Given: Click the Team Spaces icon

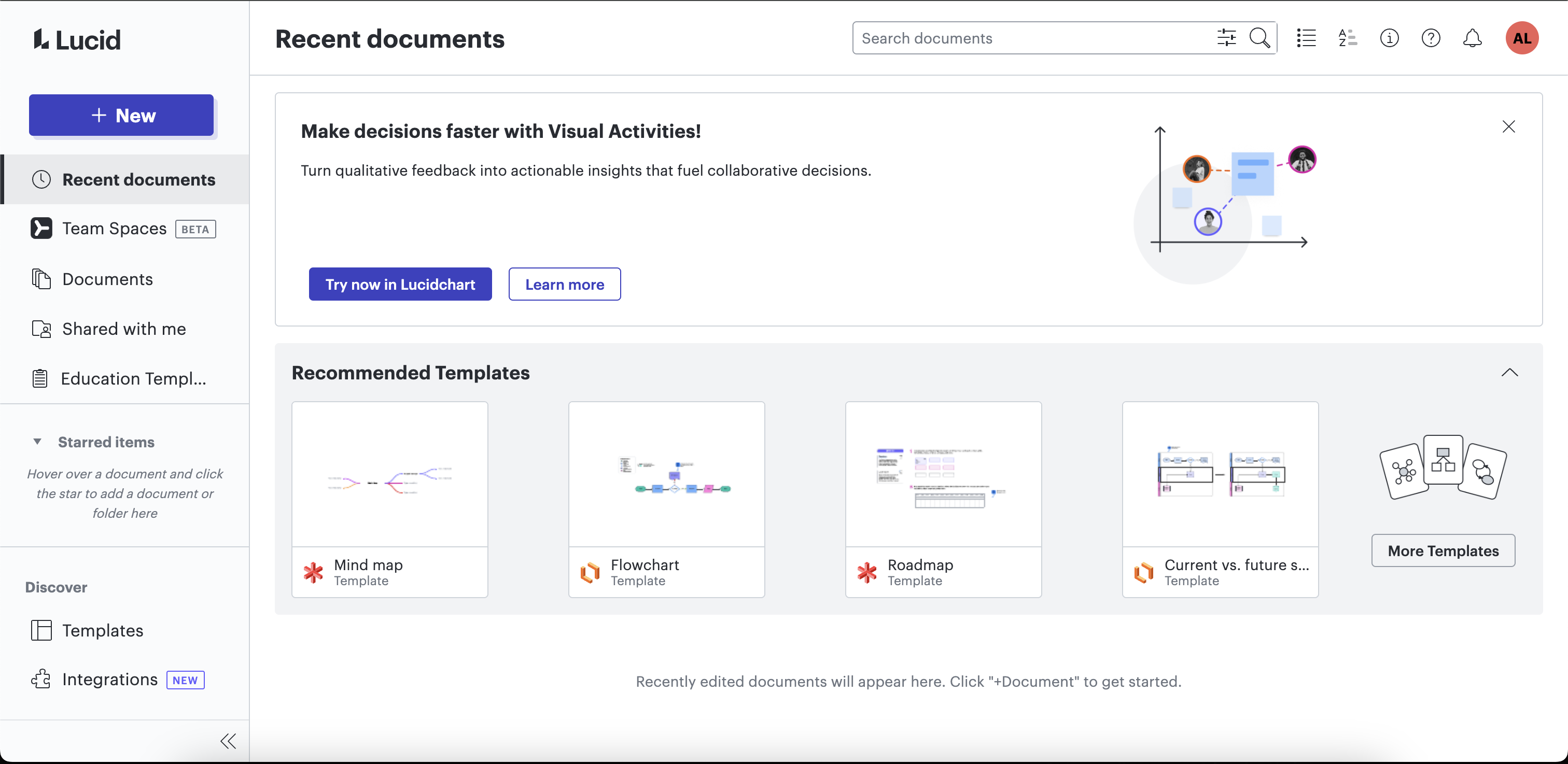Looking at the screenshot, I should tap(41, 228).
